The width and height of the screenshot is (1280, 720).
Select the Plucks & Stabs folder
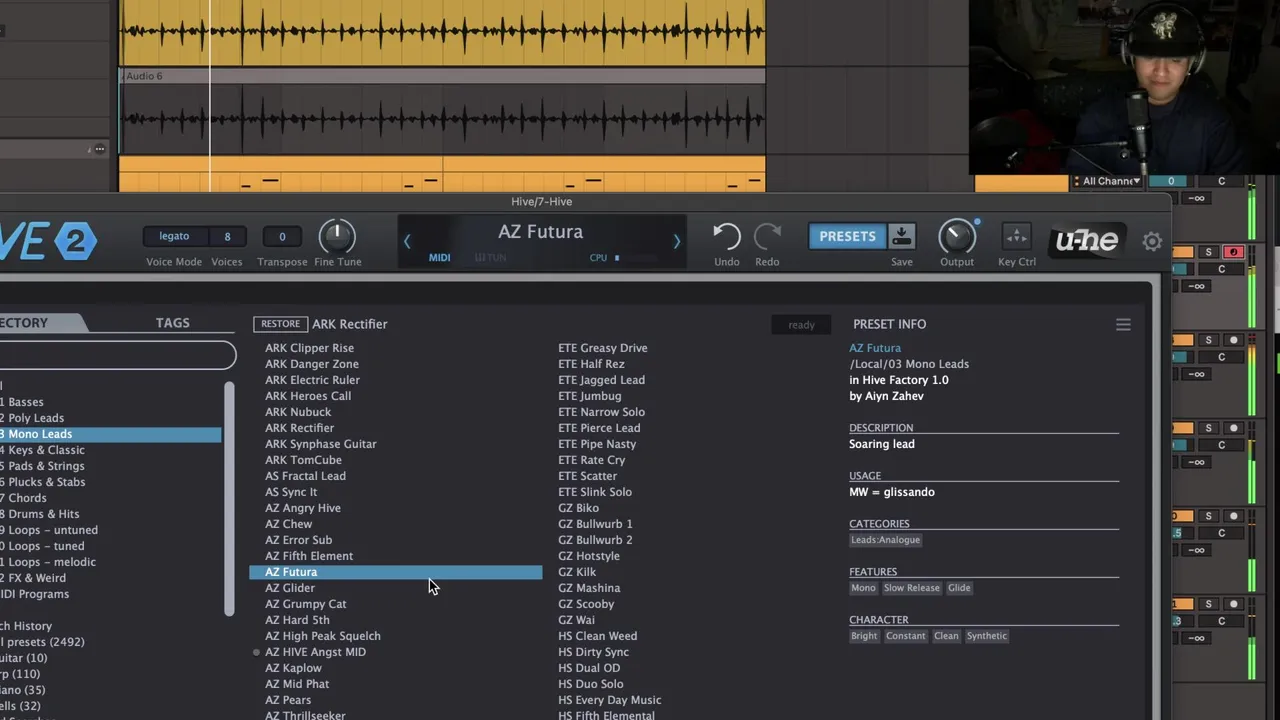[x=110, y=482]
